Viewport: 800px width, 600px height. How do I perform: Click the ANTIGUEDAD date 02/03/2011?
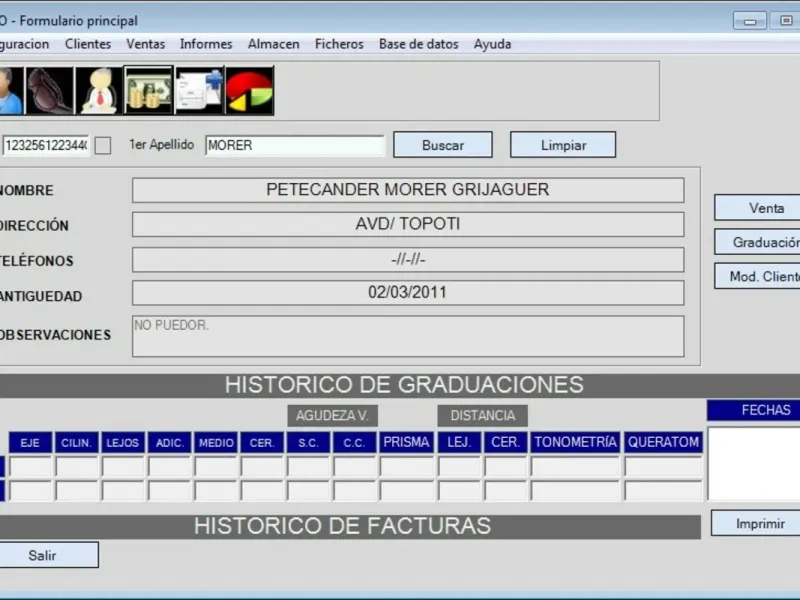(x=408, y=293)
